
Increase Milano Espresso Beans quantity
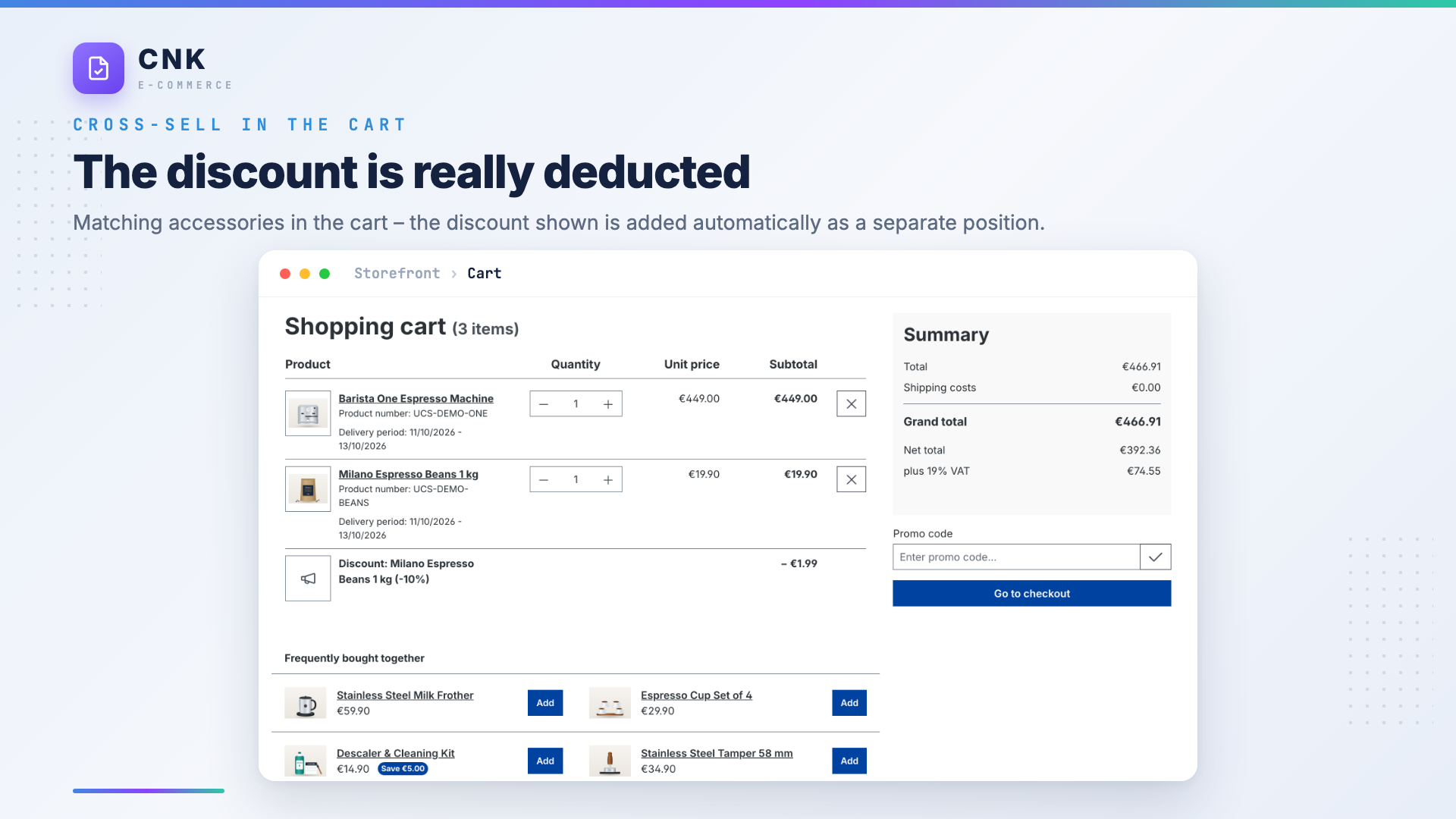608,479
